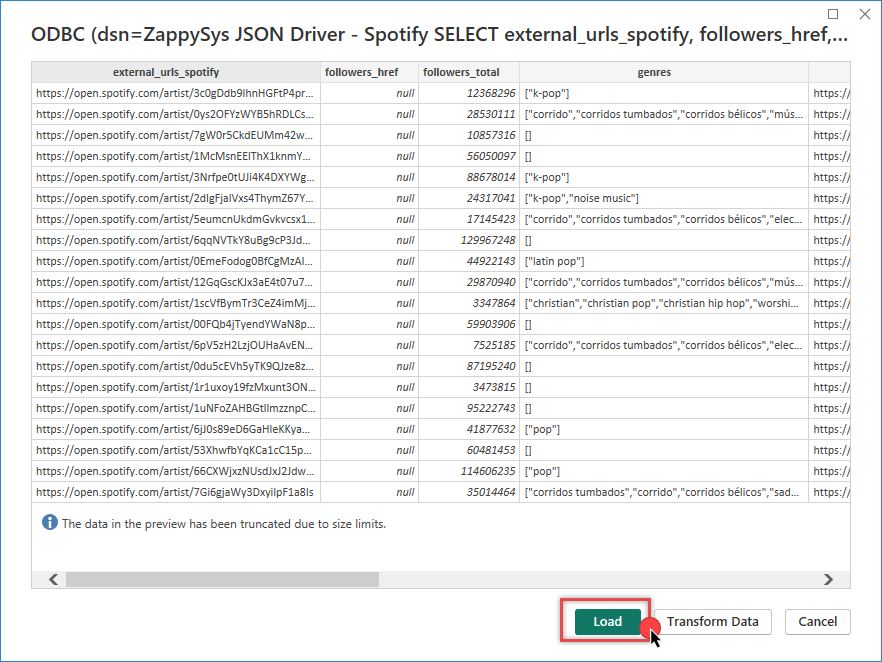Image resolution: width=882 pixels, height=662 pixels.
Task: Click the followers_total value 60481453
Action: [469, 450]
